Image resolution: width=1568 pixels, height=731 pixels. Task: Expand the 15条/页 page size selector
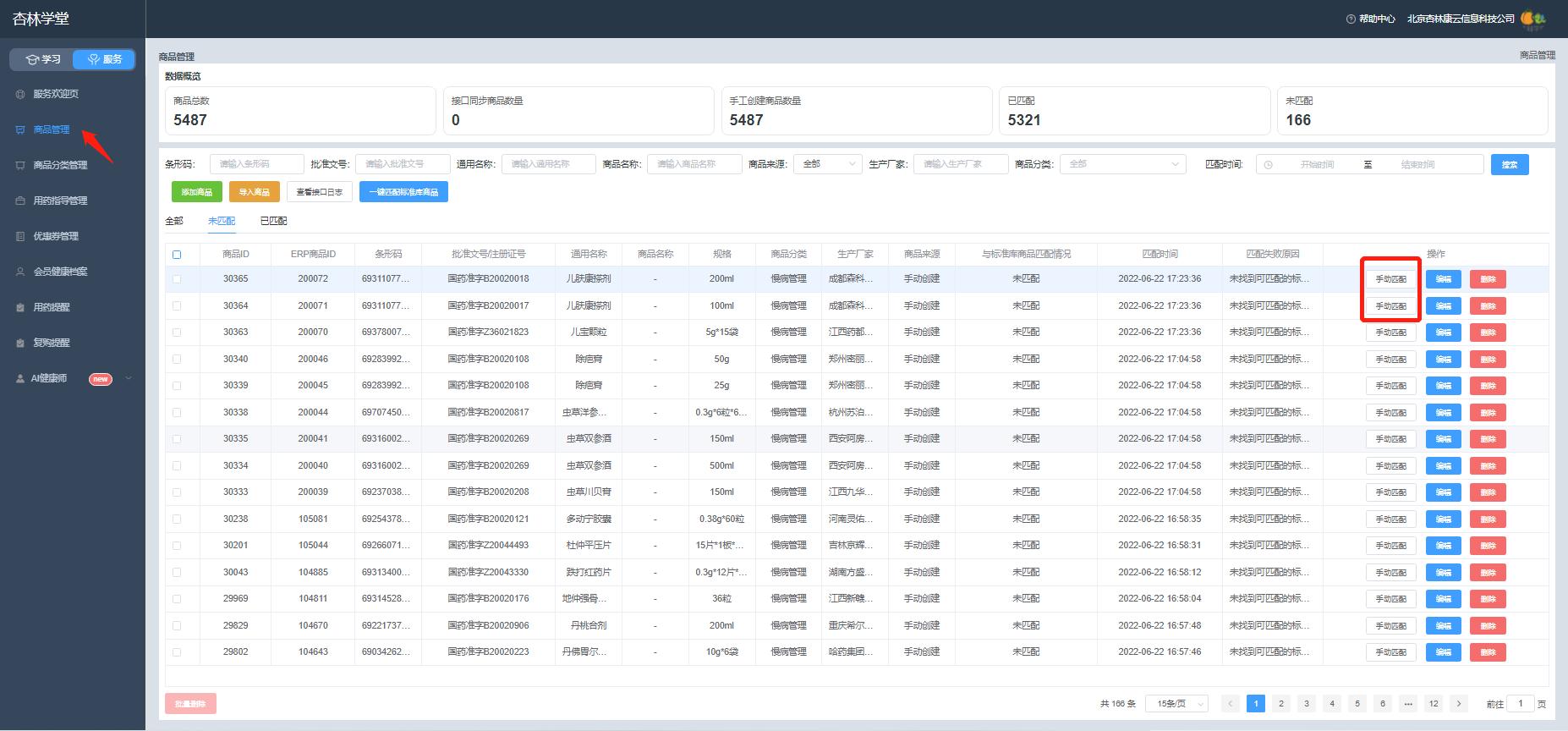(1176, 704)
